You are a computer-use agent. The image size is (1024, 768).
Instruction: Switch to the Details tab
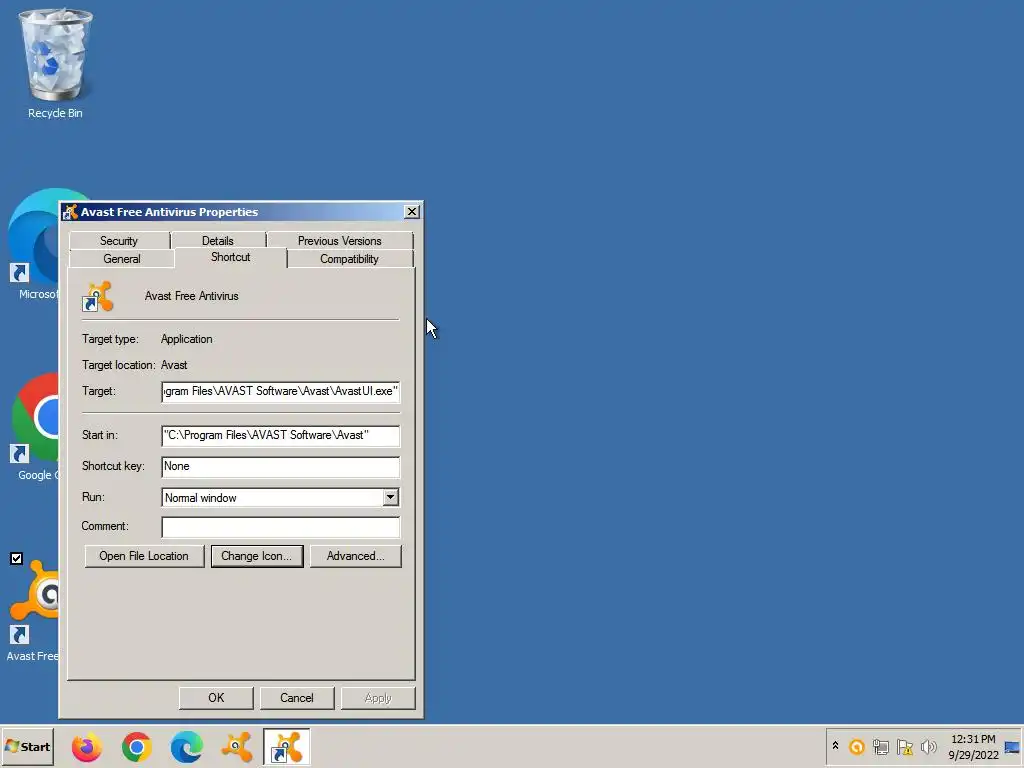pos(217,241)
